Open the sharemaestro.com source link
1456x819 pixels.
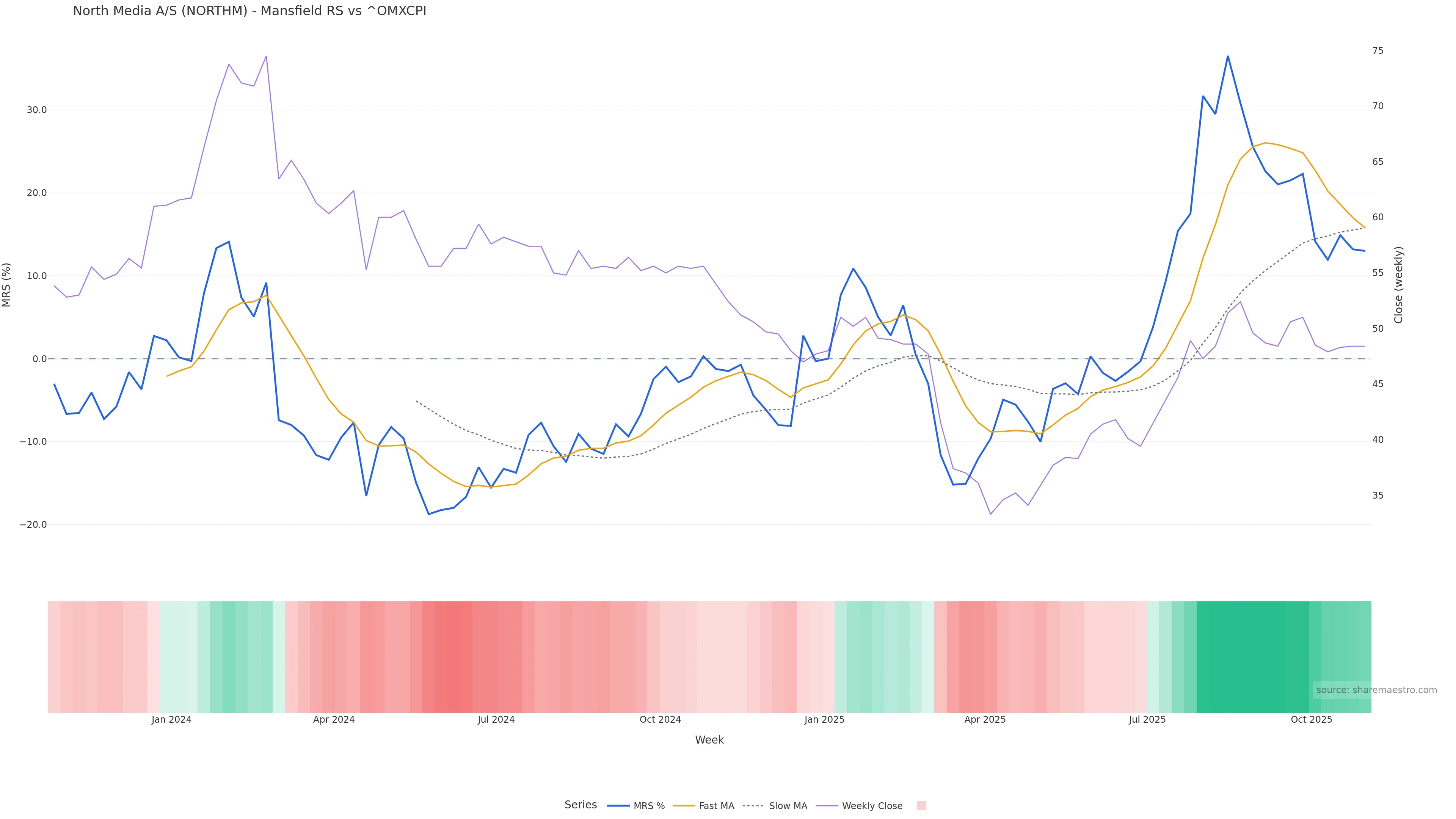pos(1376,690)
